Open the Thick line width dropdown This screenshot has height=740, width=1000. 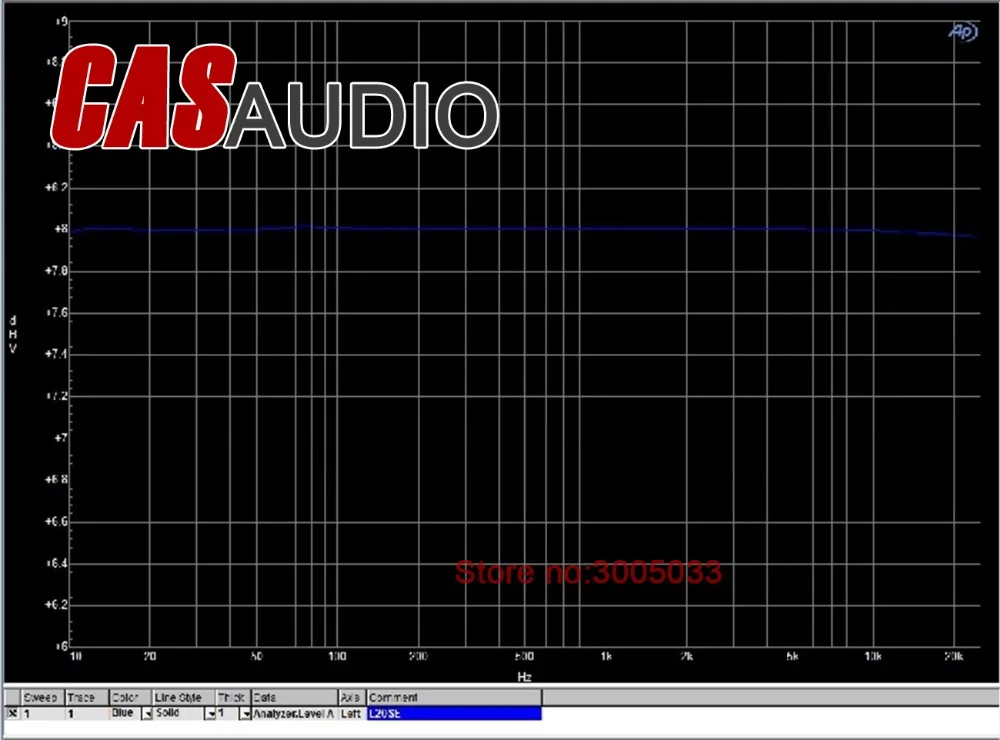click(x=245, y=714)
